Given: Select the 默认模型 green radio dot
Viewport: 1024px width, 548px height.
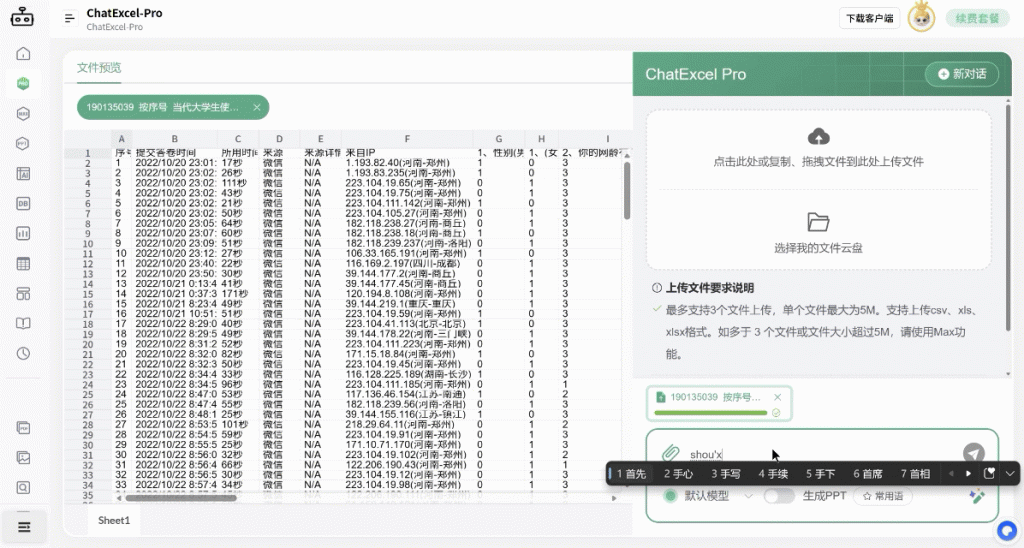Looking at the screenshot, I should (x=670, y=496).
